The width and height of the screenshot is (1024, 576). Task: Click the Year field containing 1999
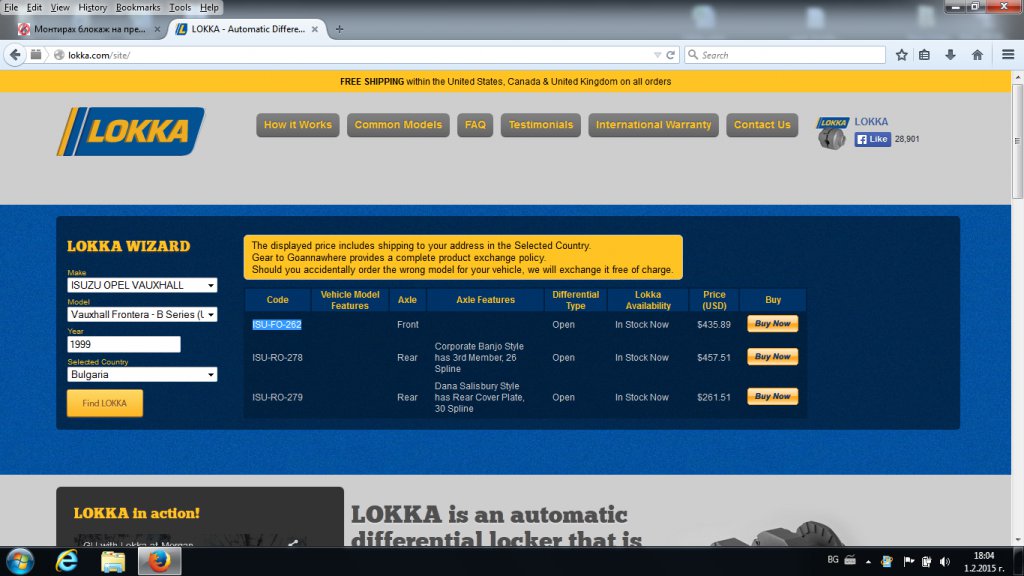(x=124, y=344)
